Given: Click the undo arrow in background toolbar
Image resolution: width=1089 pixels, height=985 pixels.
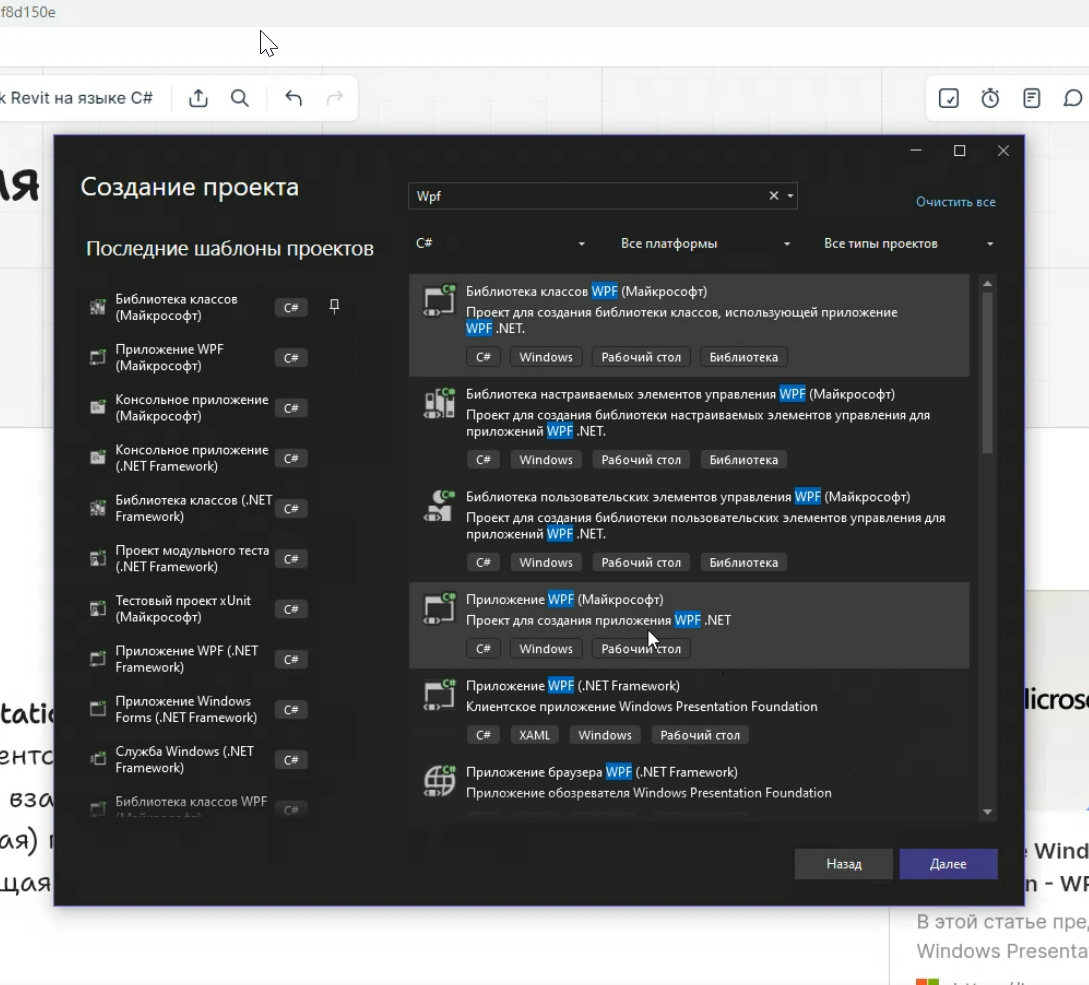Looking at the screenshot, I should (293, 98).
